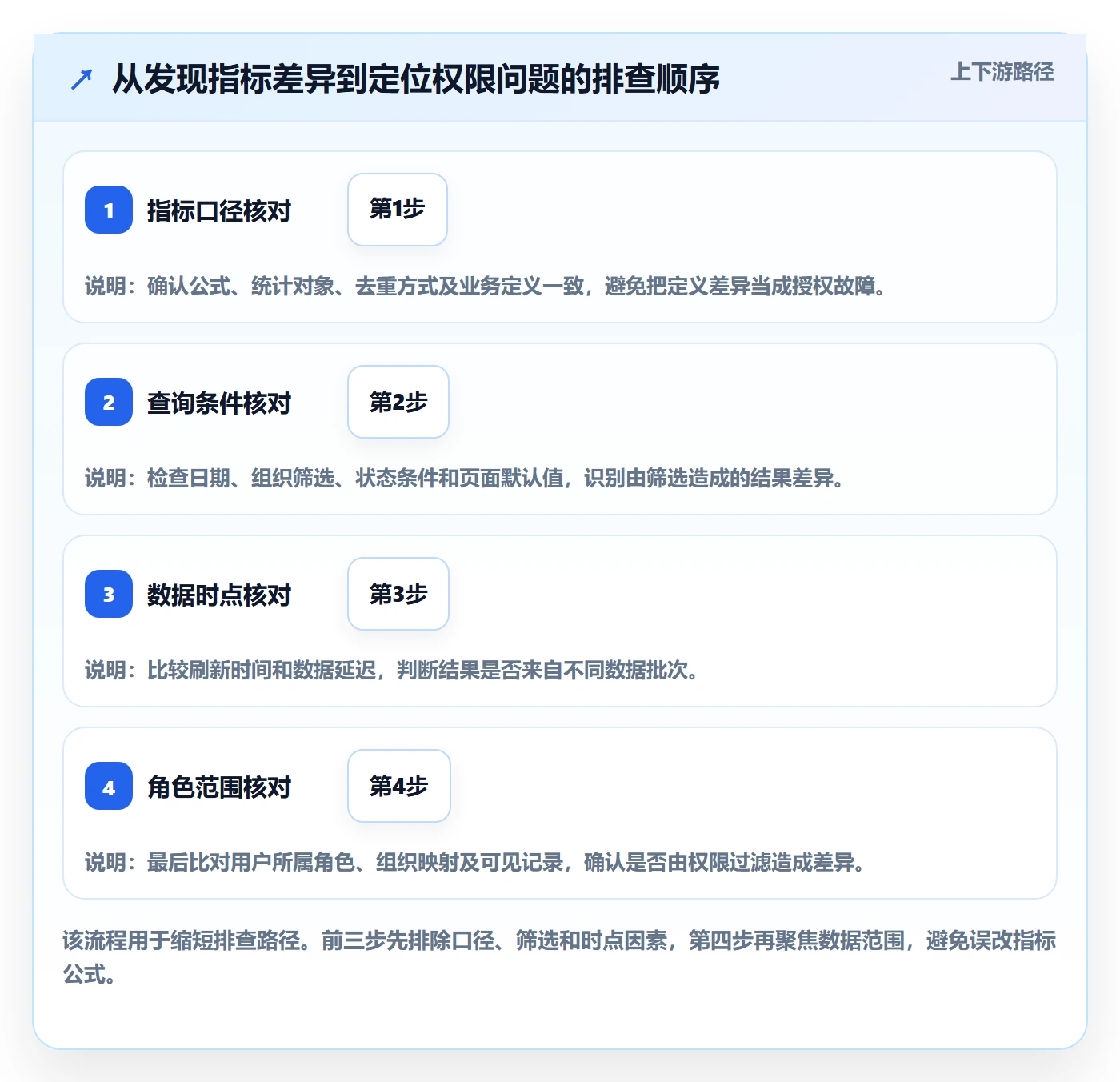Click the 第3步 step pill
Screen dimensions: 1120x1082
[398, 594]
